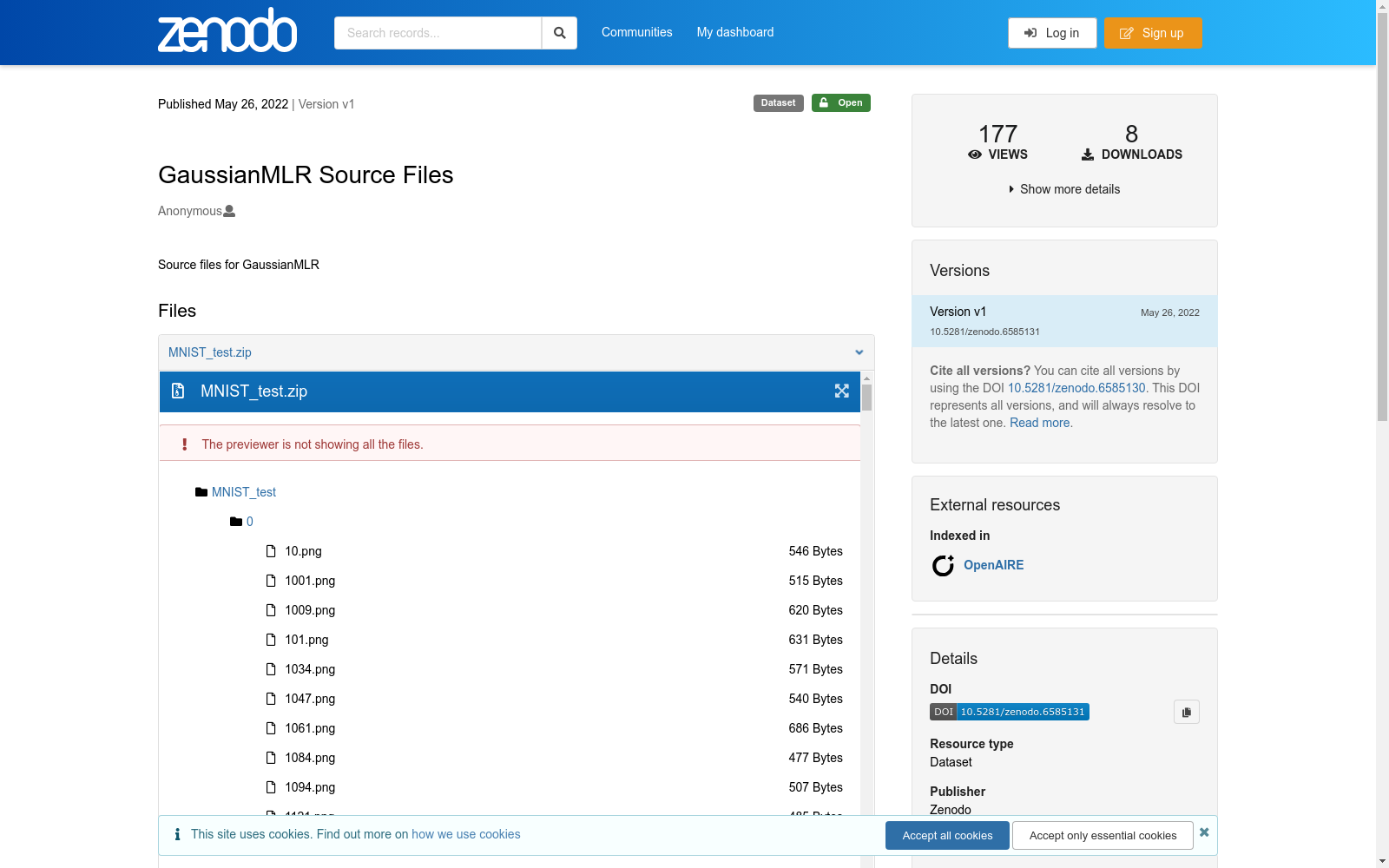Expand Show more details statistics
Screen dimensions: 1389x868
tap(1064, 189)
